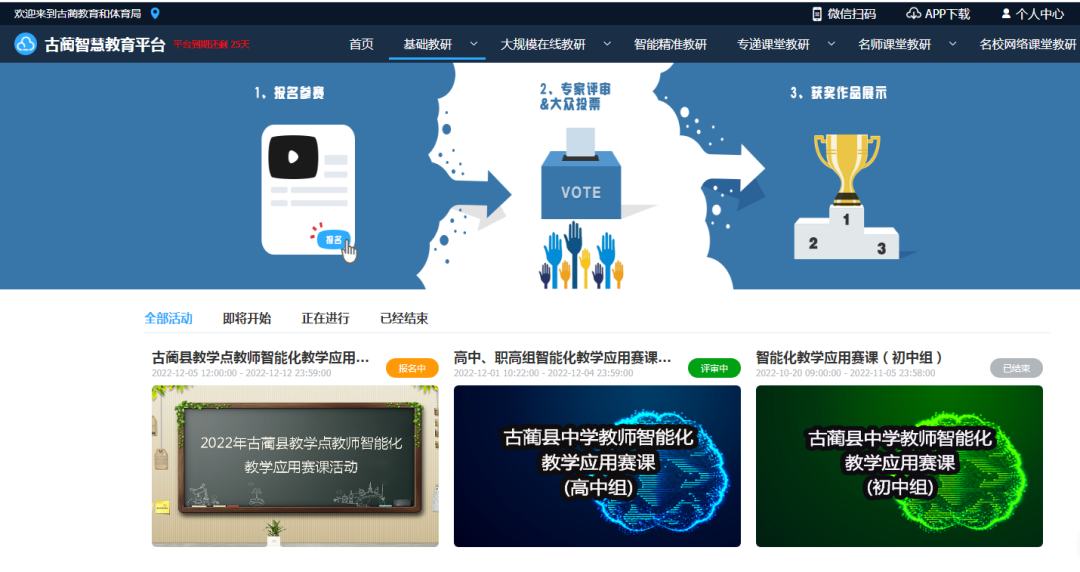Click the 古蔺智慧教育平台 cloud logo
The height and width of the screenshot is (572, 1080).
coord(25,44)
